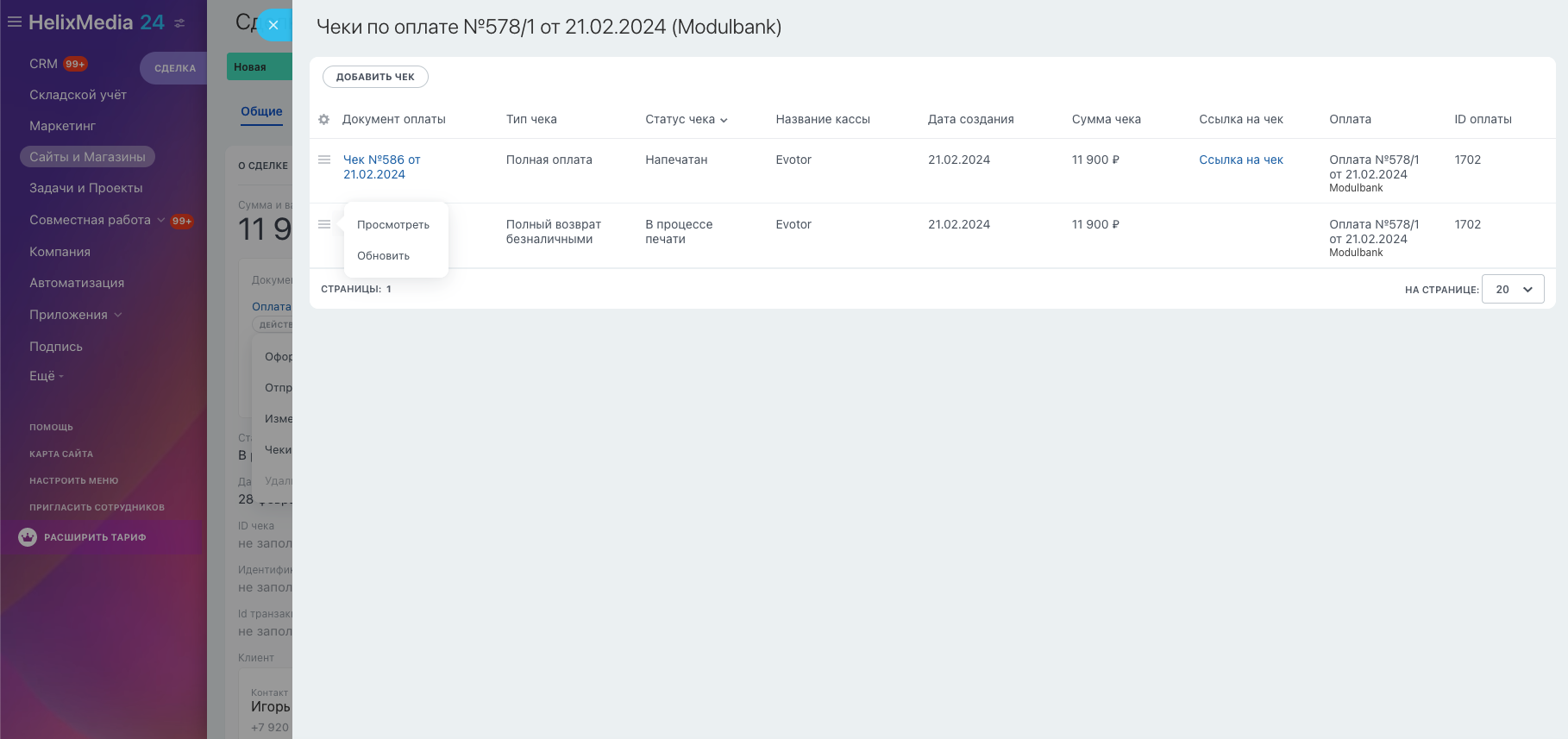The image size is (1568, 739).
Task: Click Напечатан status cell
Action: click(676, 160)
